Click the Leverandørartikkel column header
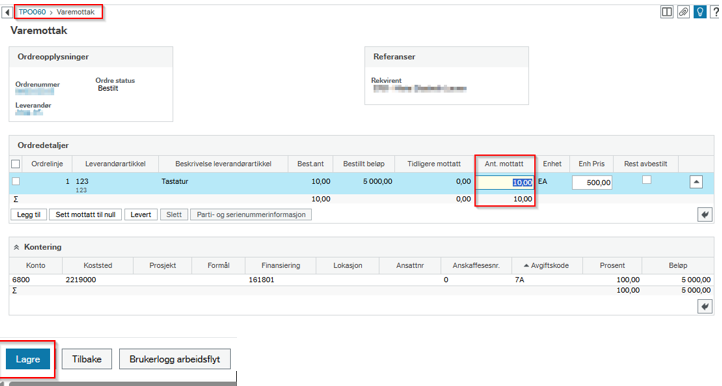The image size is (722, 386). click(x=115, y=164)
